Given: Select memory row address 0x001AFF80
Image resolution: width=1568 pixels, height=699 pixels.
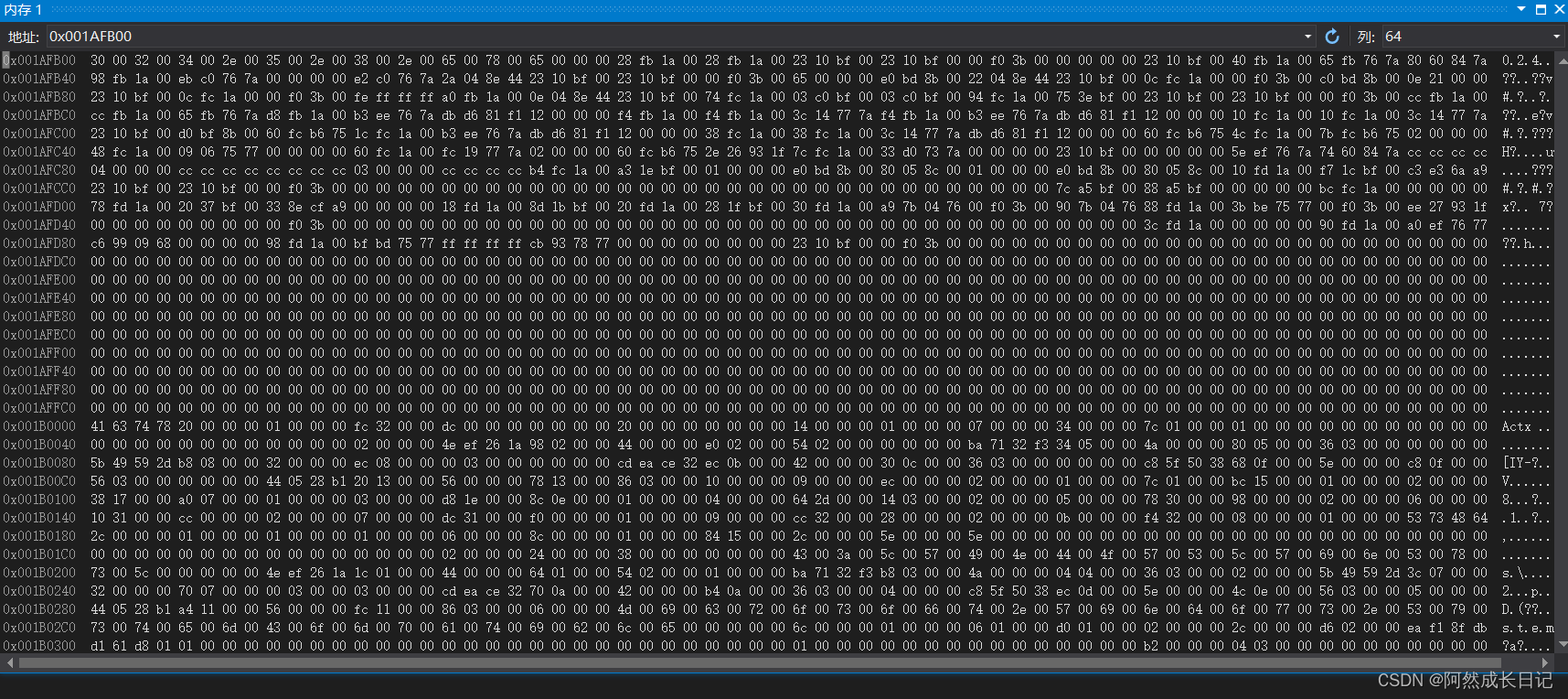Looking at the screenshot, I should click(39, 390).
